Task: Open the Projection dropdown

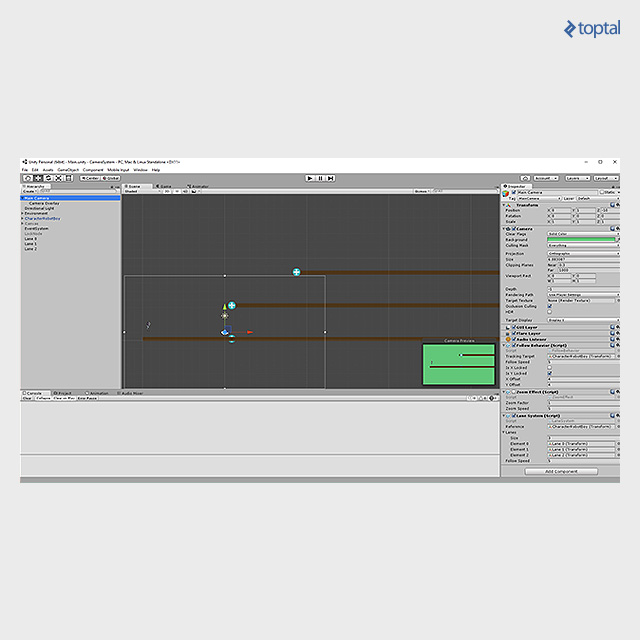Action: click(582, 253)
